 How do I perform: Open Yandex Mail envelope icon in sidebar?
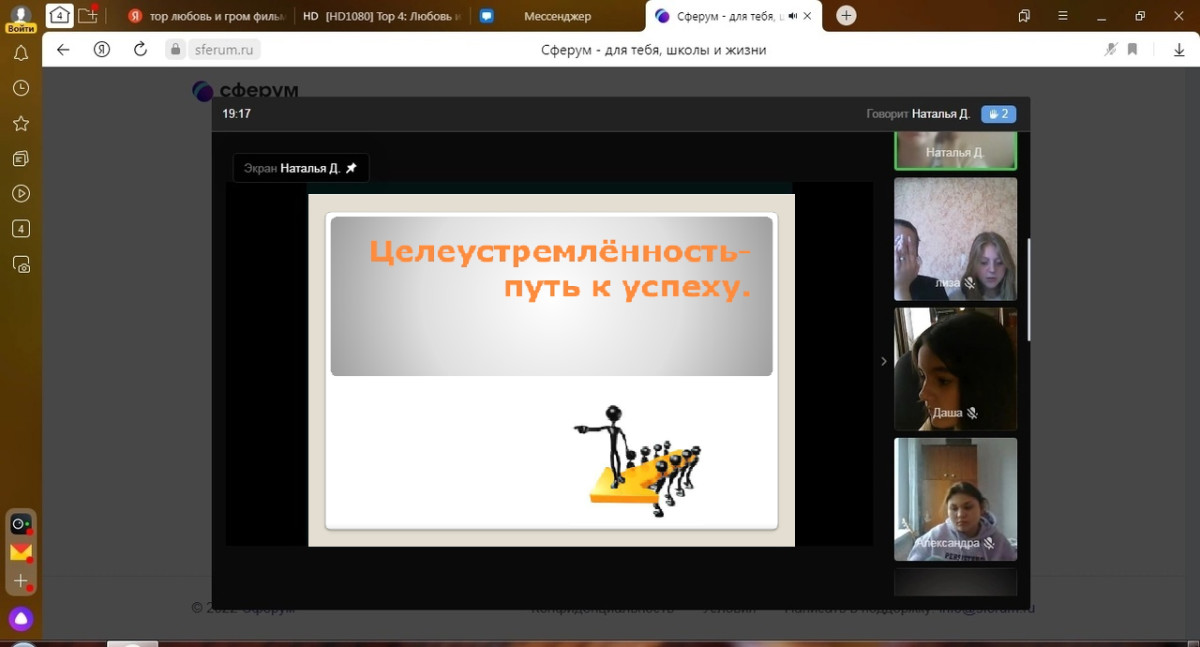[x=20, y=552]
